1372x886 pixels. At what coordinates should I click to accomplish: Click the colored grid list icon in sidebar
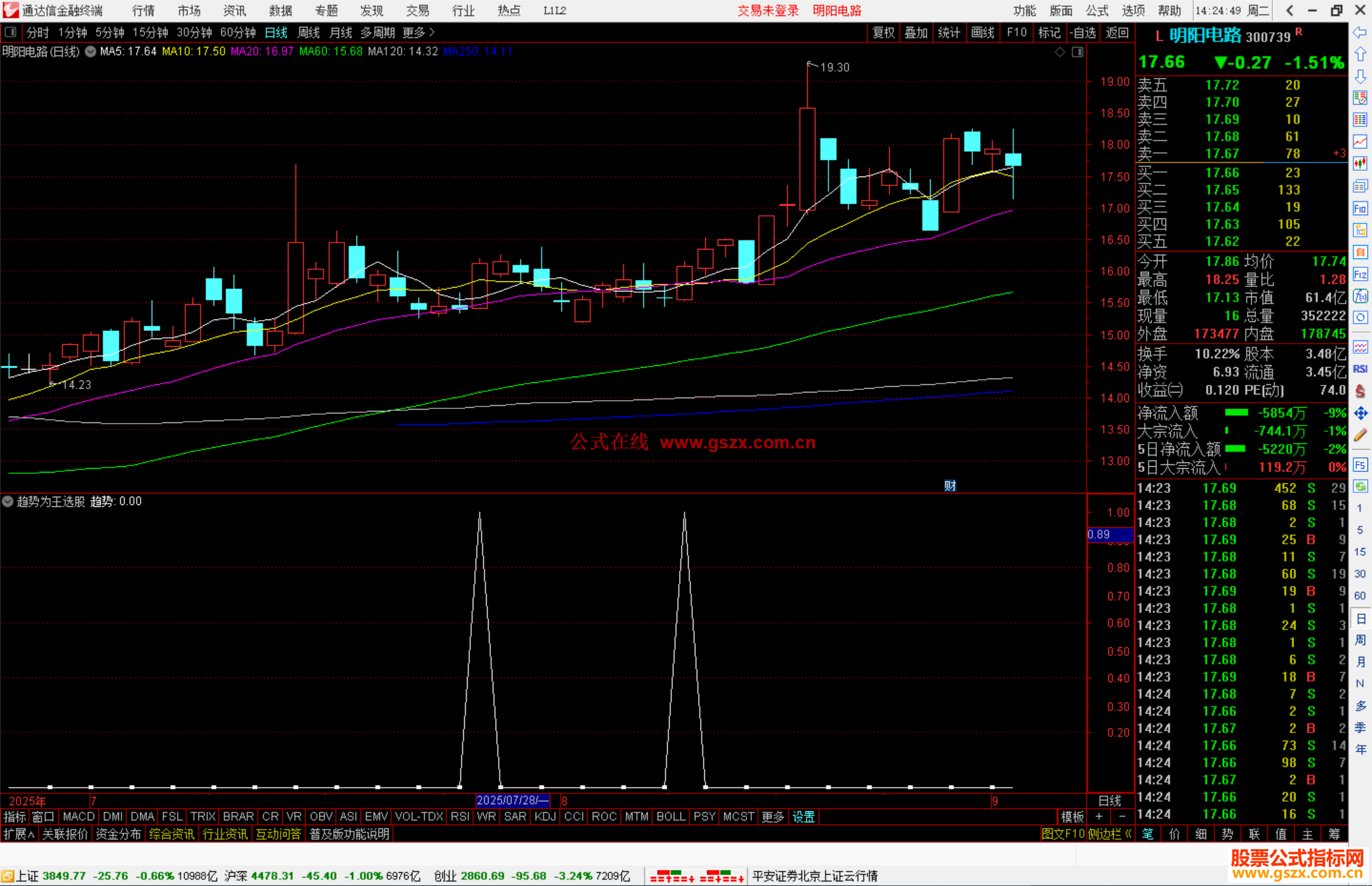tap(1360, 119)
